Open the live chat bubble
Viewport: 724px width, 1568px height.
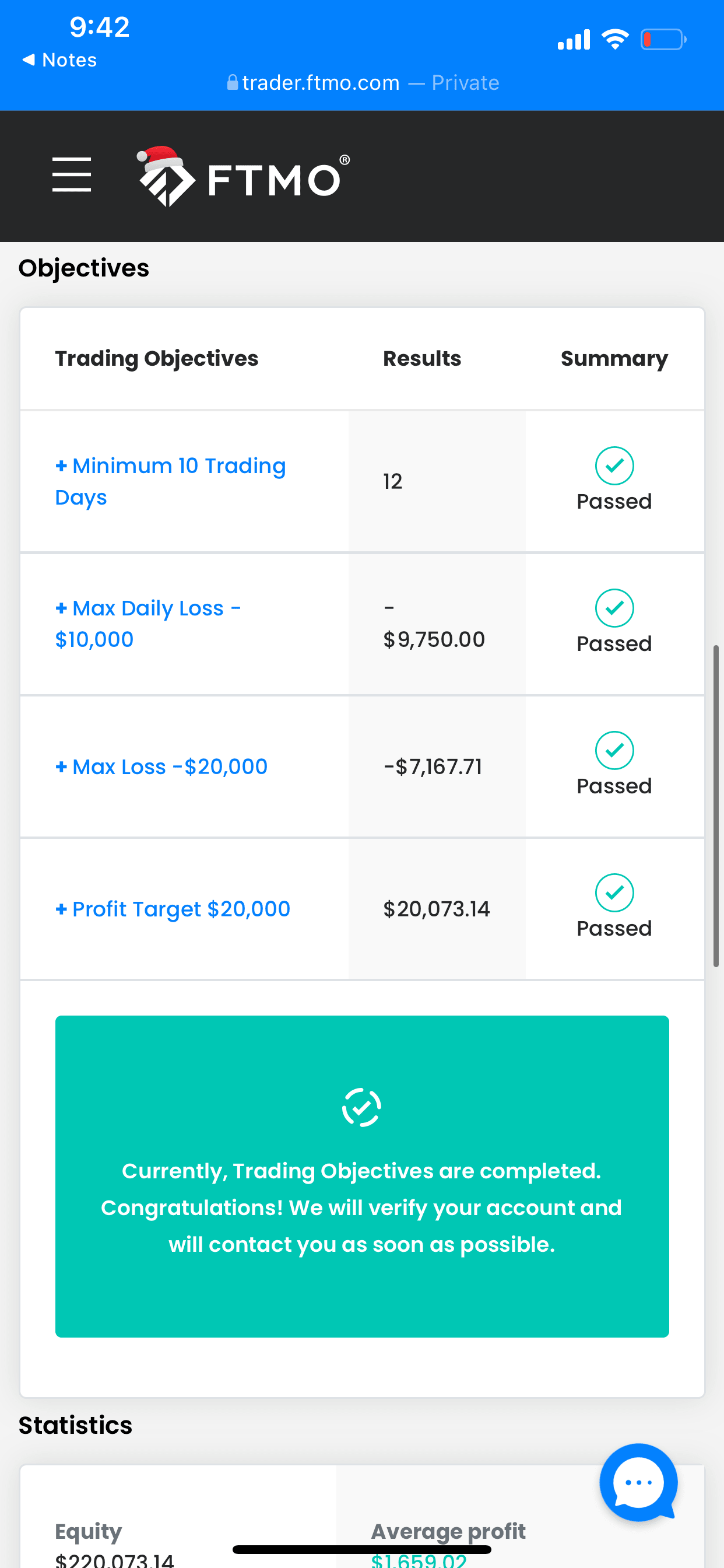pyautogui.click(x=638, y=1482)
